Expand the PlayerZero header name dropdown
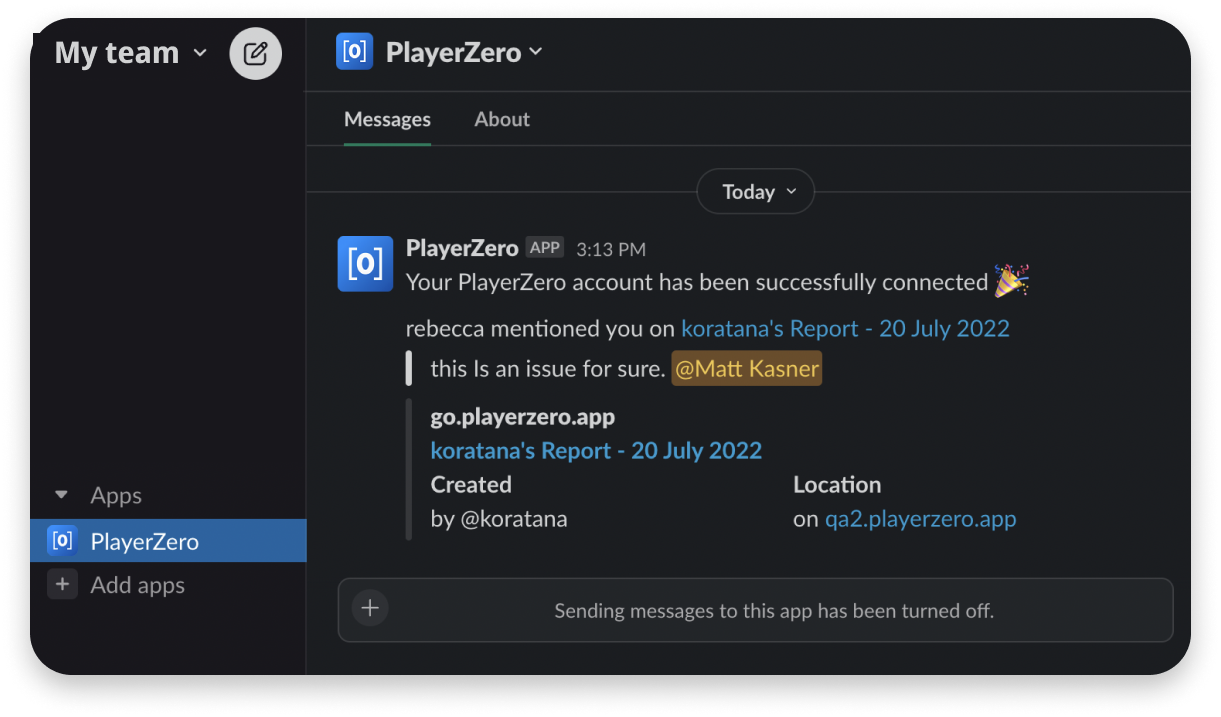Viewport: 1221px width, 717px height. click(x=464, y=52)
